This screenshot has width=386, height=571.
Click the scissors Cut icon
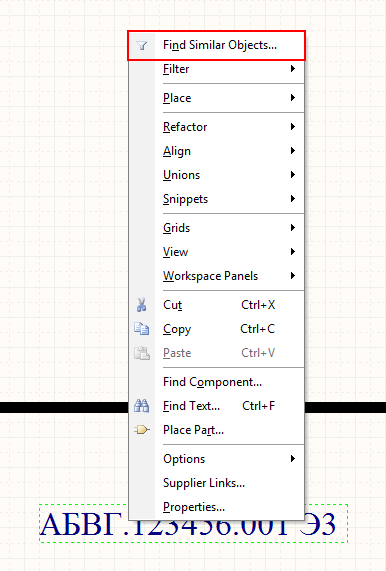[x=142, y=305]
